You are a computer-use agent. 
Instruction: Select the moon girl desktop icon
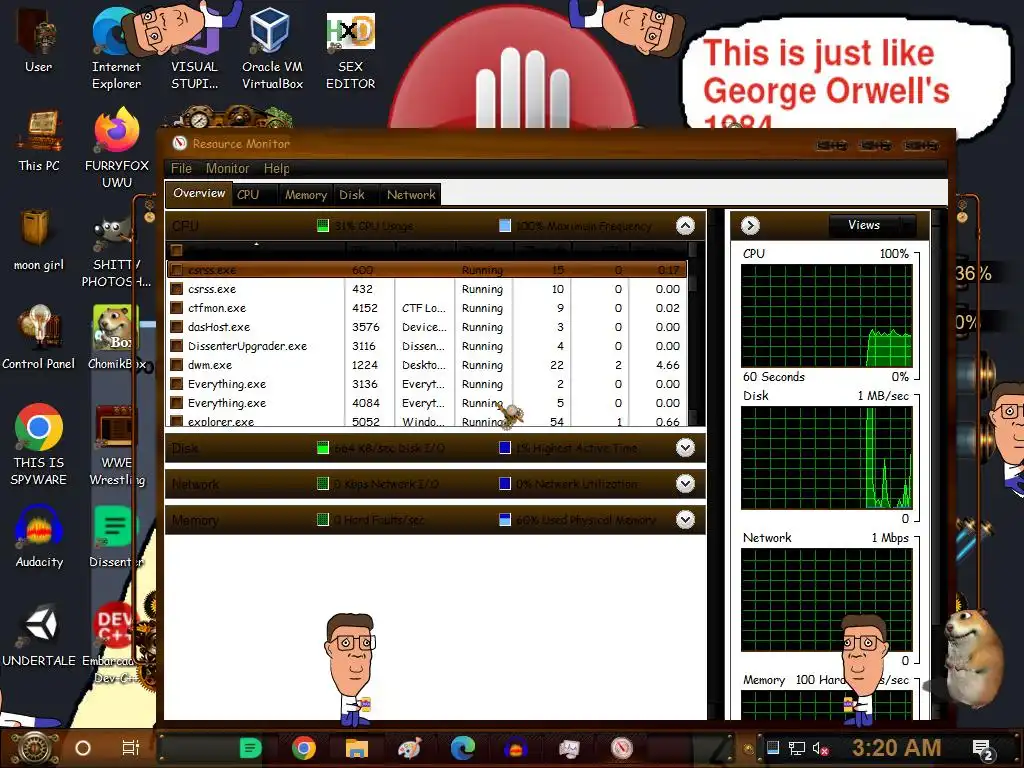coord(39,240)
